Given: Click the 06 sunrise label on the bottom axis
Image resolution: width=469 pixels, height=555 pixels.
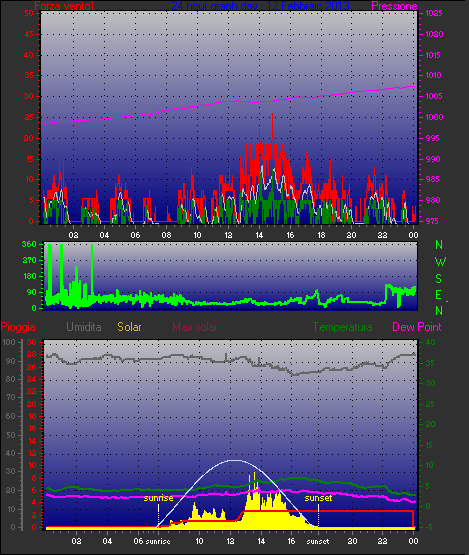Looking at the screenshot, I should pos(152,541).
